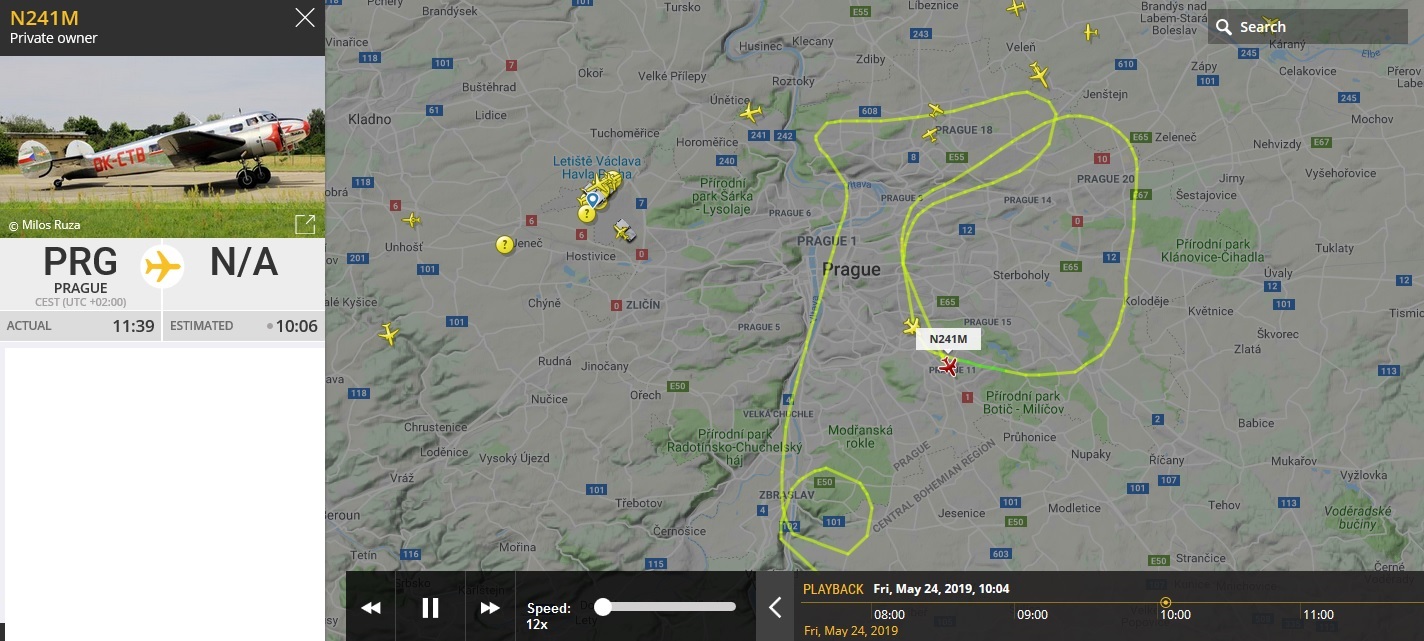Adjust the playback speed slider handle

point(603,606)
